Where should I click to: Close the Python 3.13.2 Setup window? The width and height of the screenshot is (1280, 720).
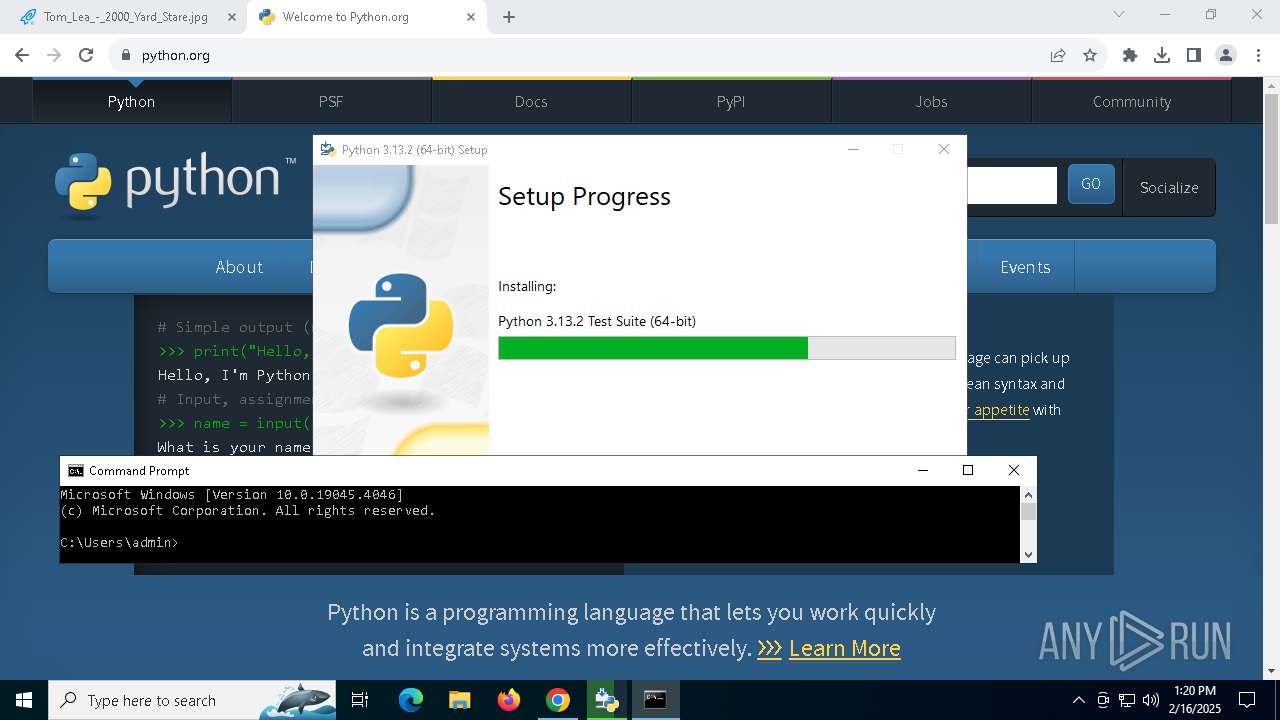point(943,149)
